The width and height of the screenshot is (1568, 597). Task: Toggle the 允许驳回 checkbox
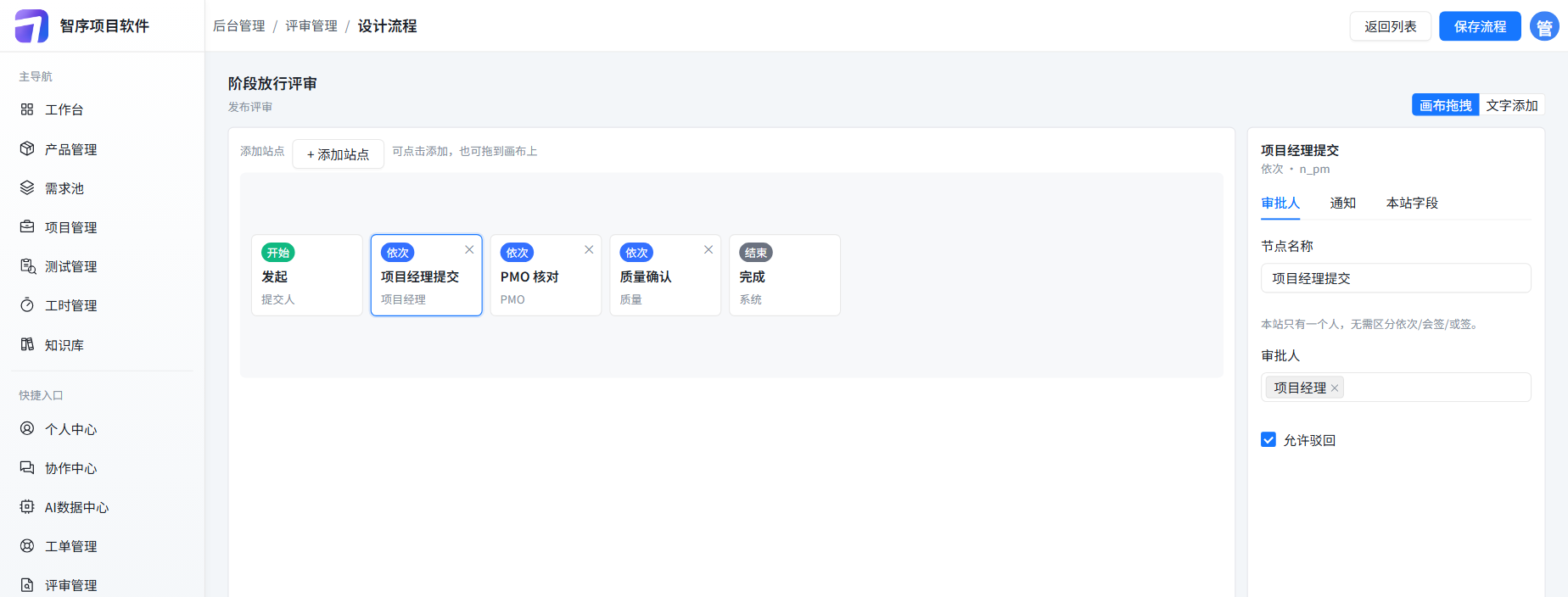coord(1268,439)
